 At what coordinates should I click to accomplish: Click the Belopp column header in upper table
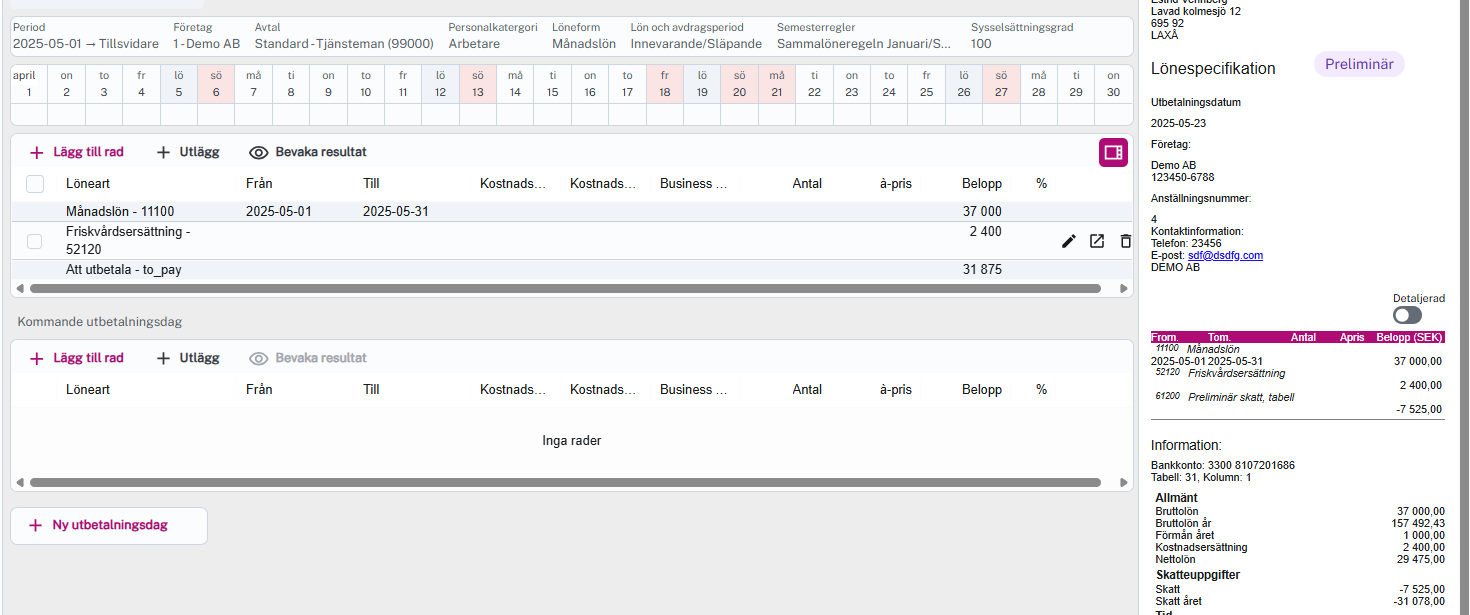(x=981, y=184)
